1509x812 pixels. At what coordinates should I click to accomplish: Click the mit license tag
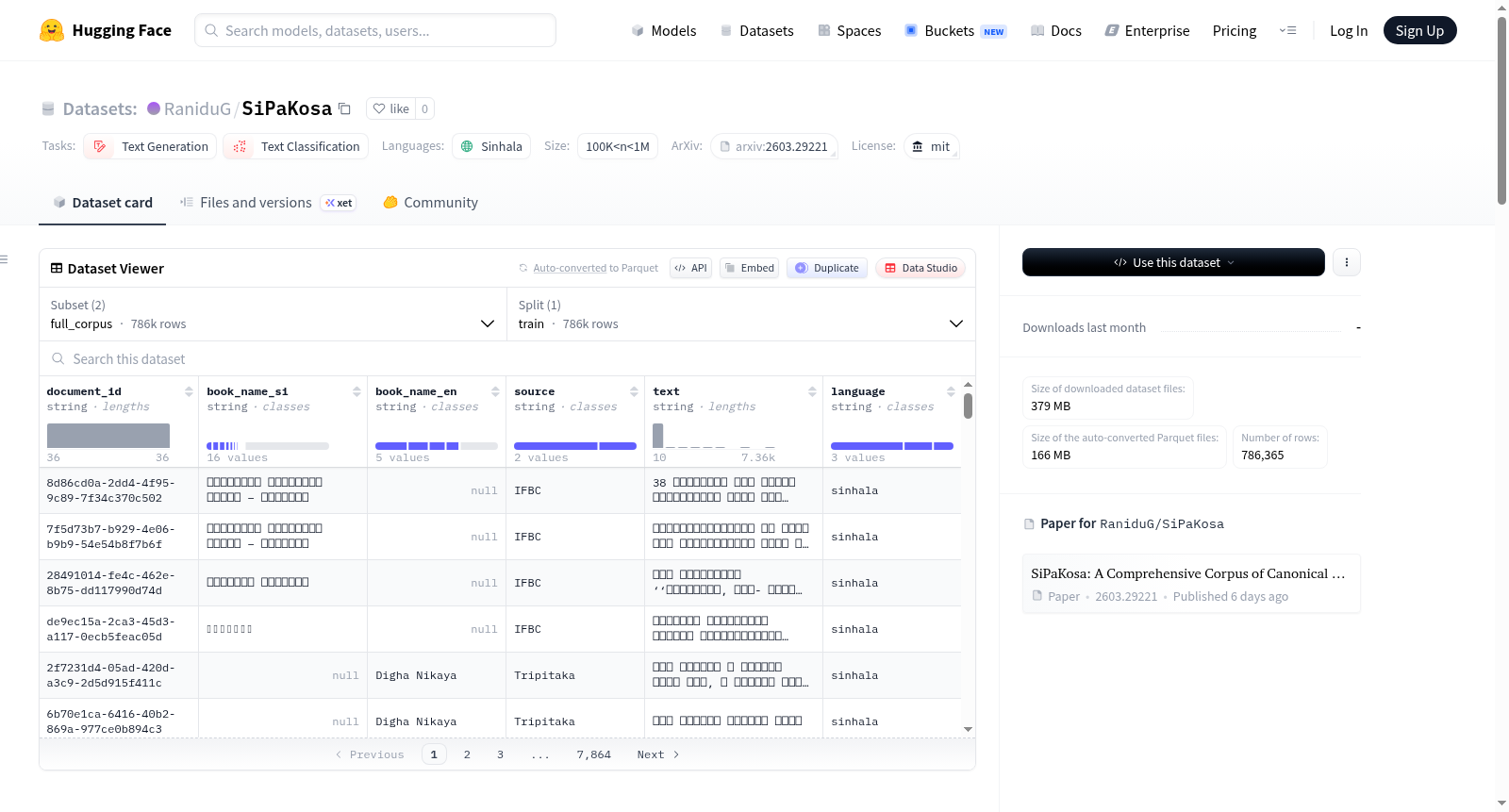(x=932, y=146)
